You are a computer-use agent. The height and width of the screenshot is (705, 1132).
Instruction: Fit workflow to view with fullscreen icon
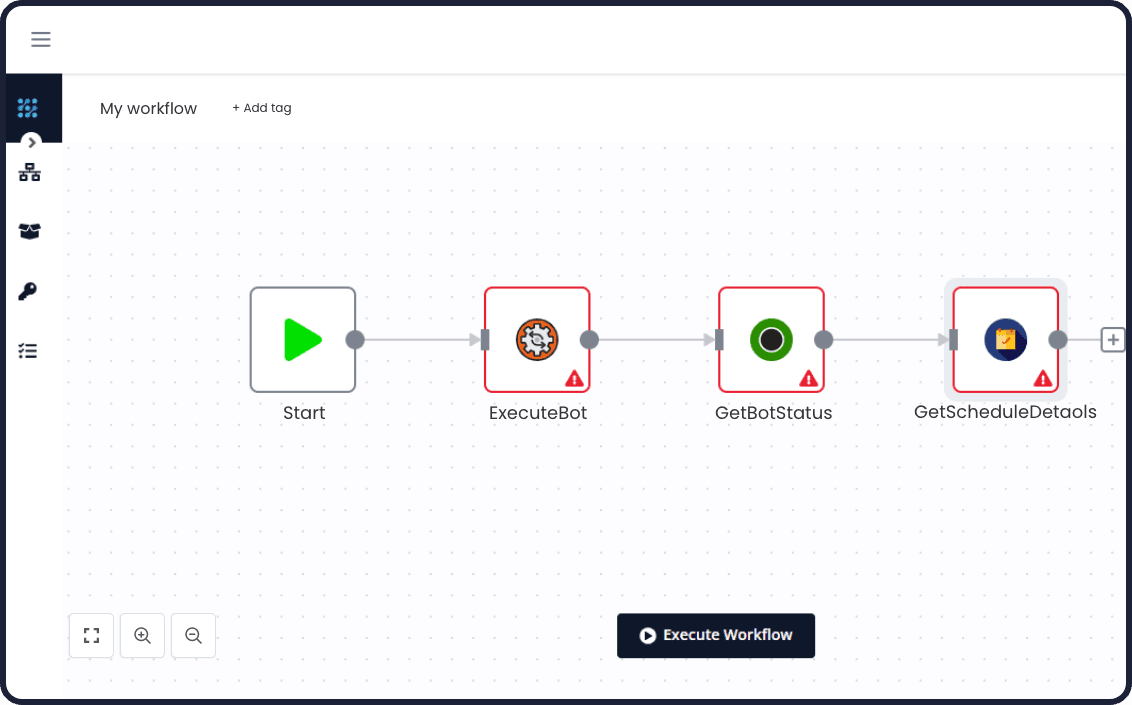(x=91, y=636)
